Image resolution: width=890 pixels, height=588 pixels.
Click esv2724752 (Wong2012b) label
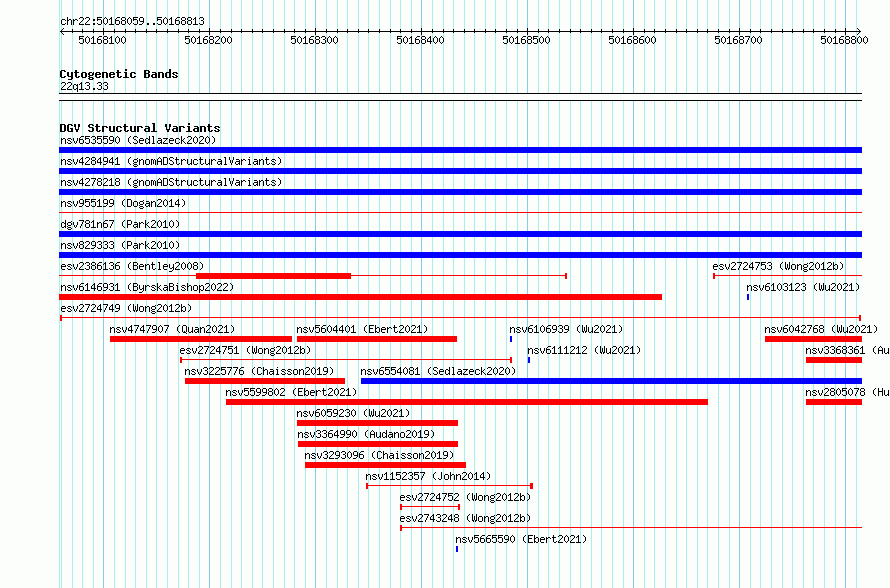465,497
